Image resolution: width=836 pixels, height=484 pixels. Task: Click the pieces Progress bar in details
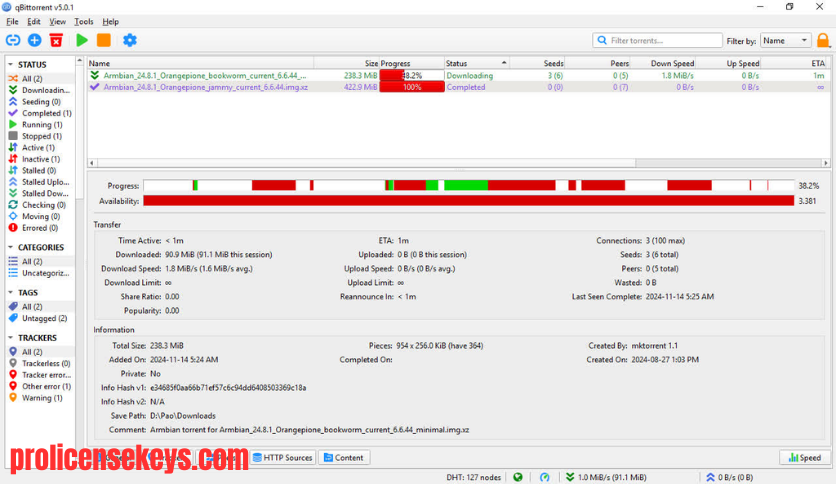(469, 185)
